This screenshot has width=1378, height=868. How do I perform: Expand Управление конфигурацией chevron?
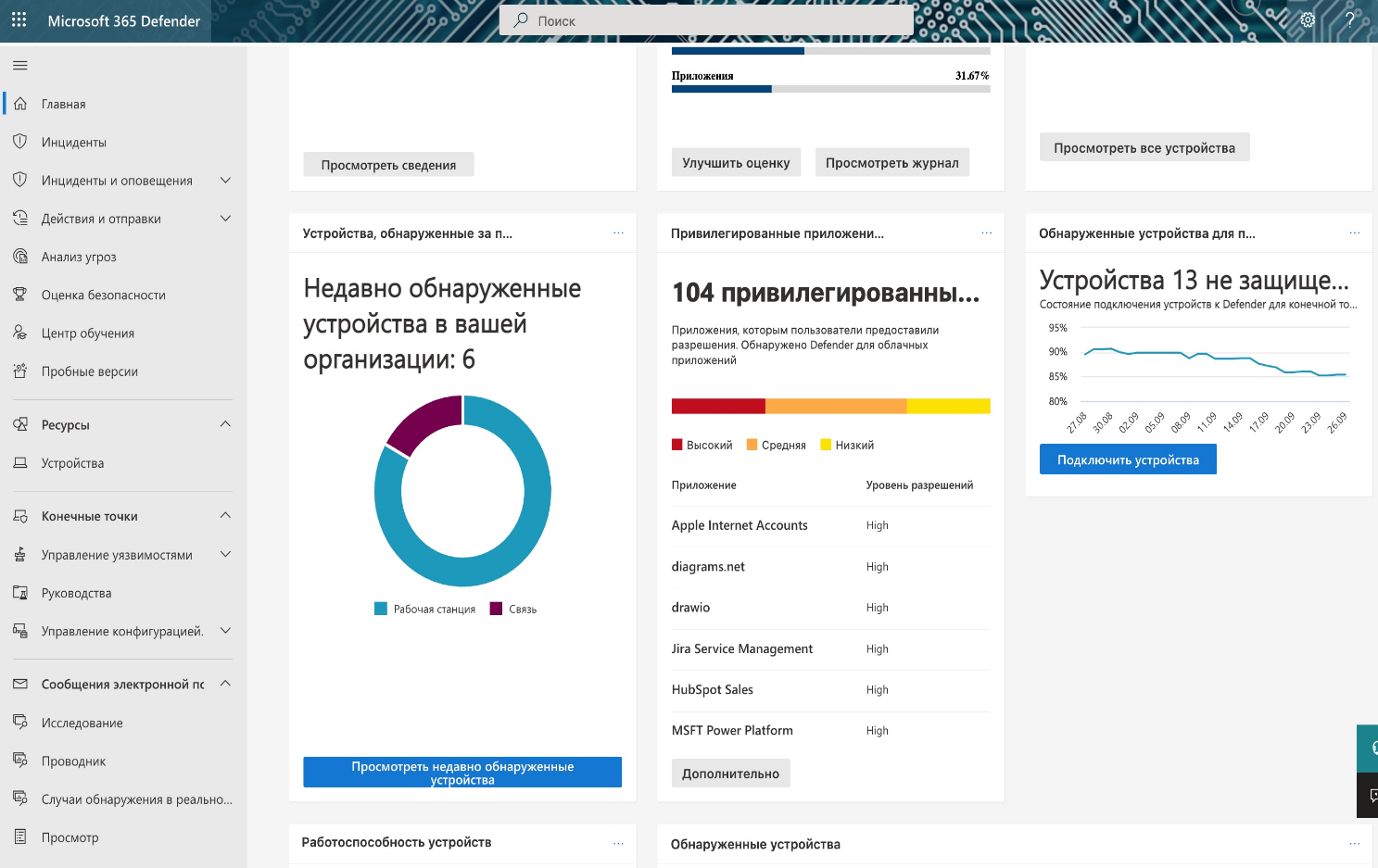click(x=225, y=631)
